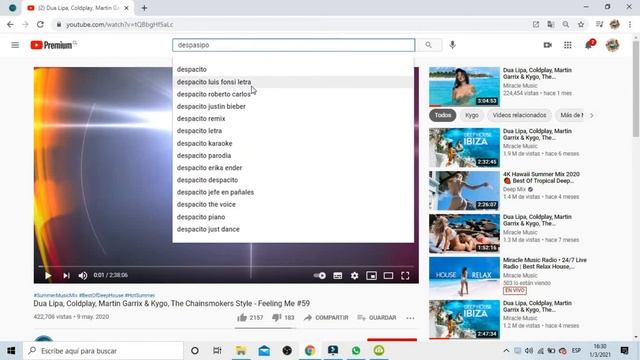The image size is (640, 360).
Task: Go back in browser history
Action: 10,24
